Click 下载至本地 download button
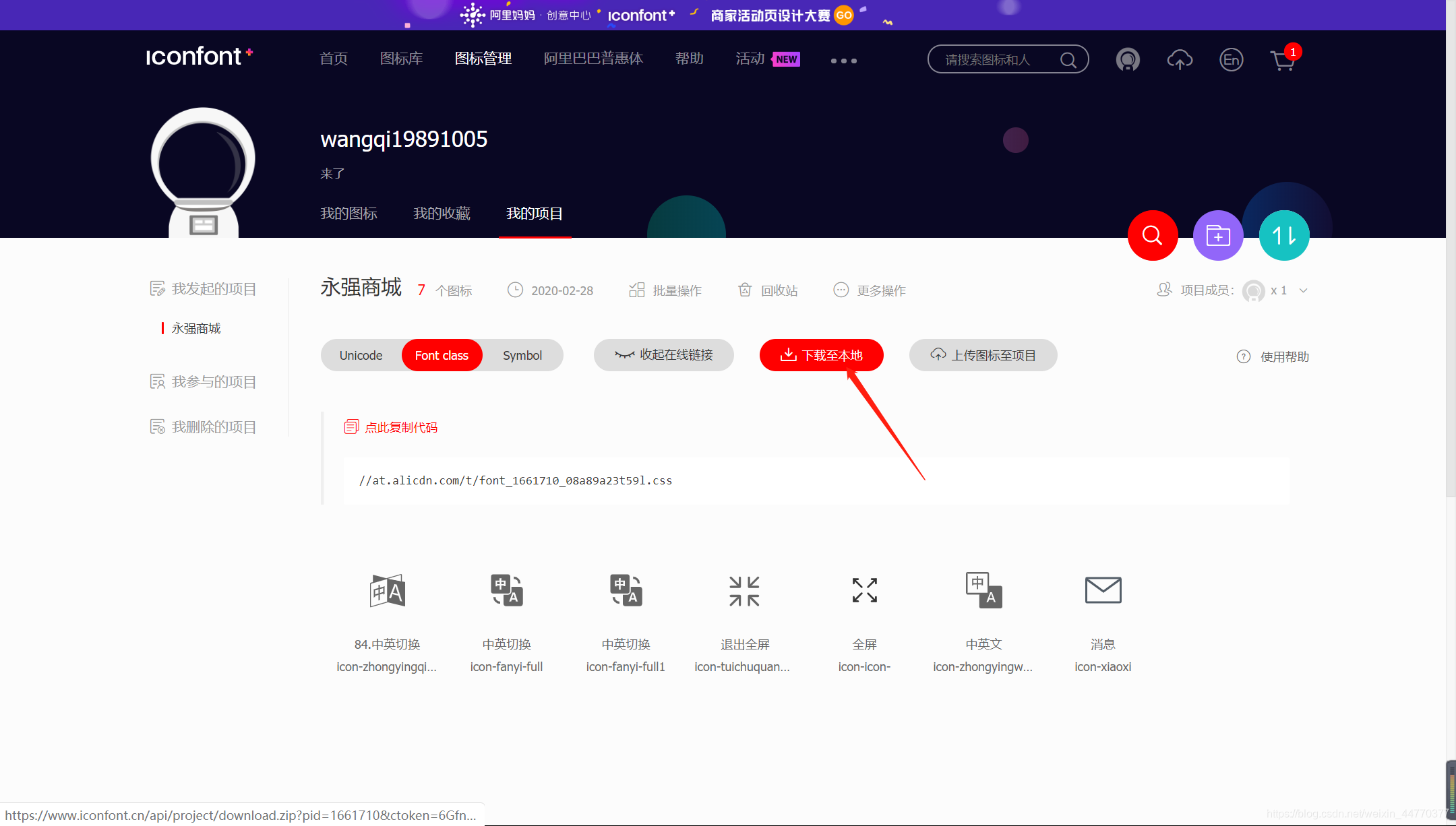Image resolution: width=1456 pixels, height=826 pixels. pyautogui.click(x=821, y=355)
